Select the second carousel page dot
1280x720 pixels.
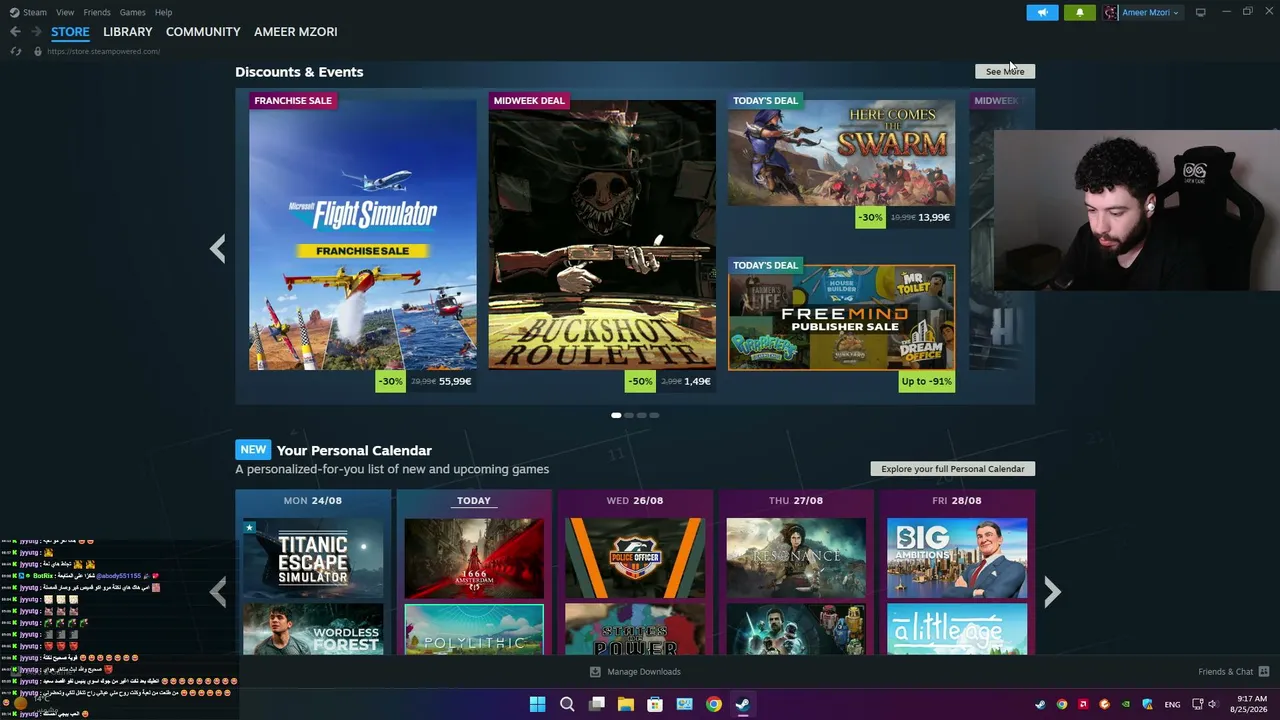(629, 415)
